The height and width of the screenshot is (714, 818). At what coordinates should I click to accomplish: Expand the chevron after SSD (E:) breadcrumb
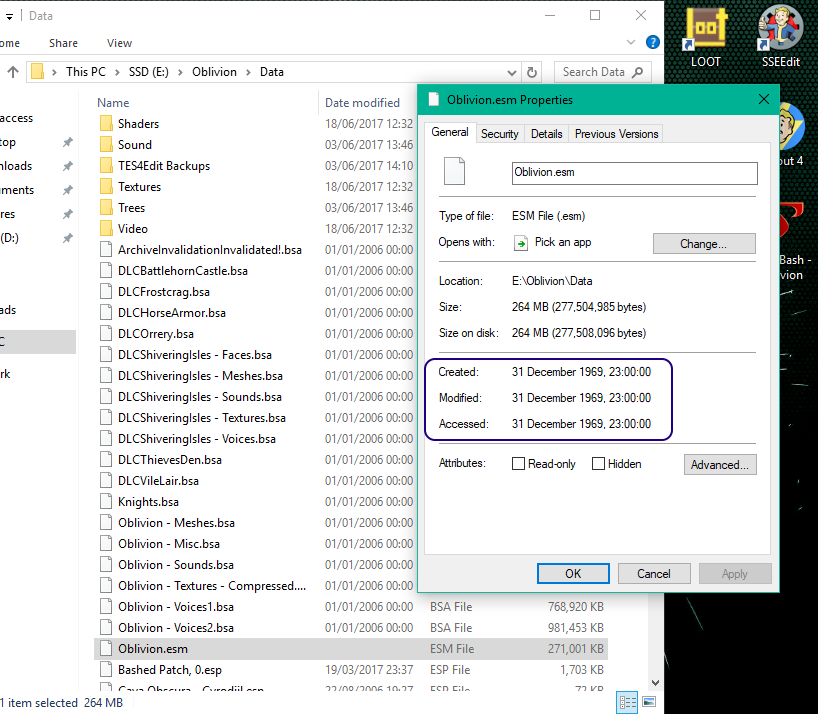point(180,72)
